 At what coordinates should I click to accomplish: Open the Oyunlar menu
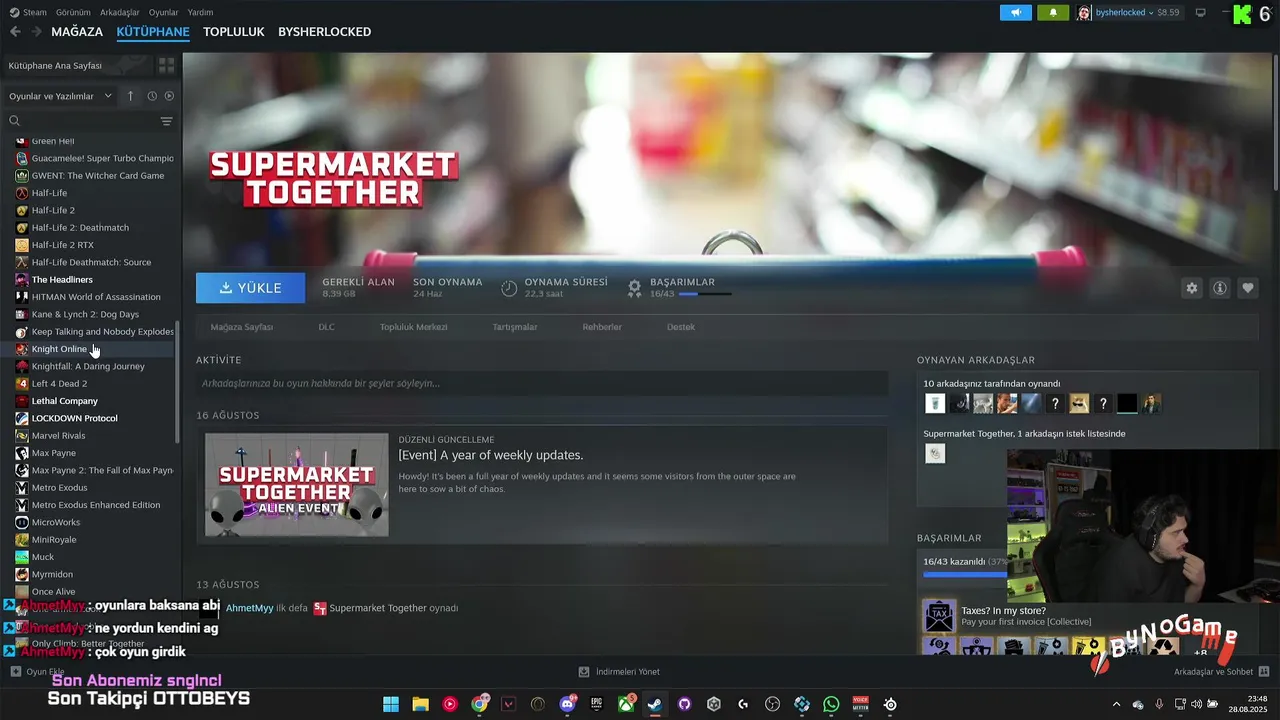(164, 12)
